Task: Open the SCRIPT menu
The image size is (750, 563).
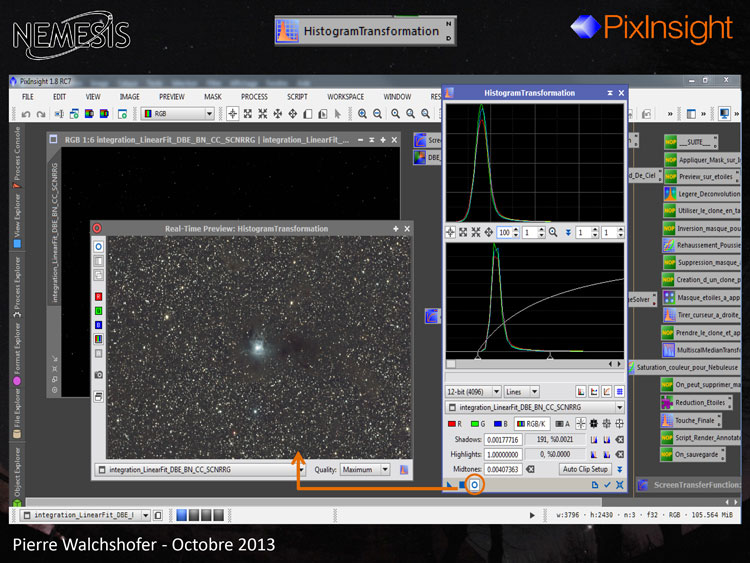Action: (x=297, y=97)
